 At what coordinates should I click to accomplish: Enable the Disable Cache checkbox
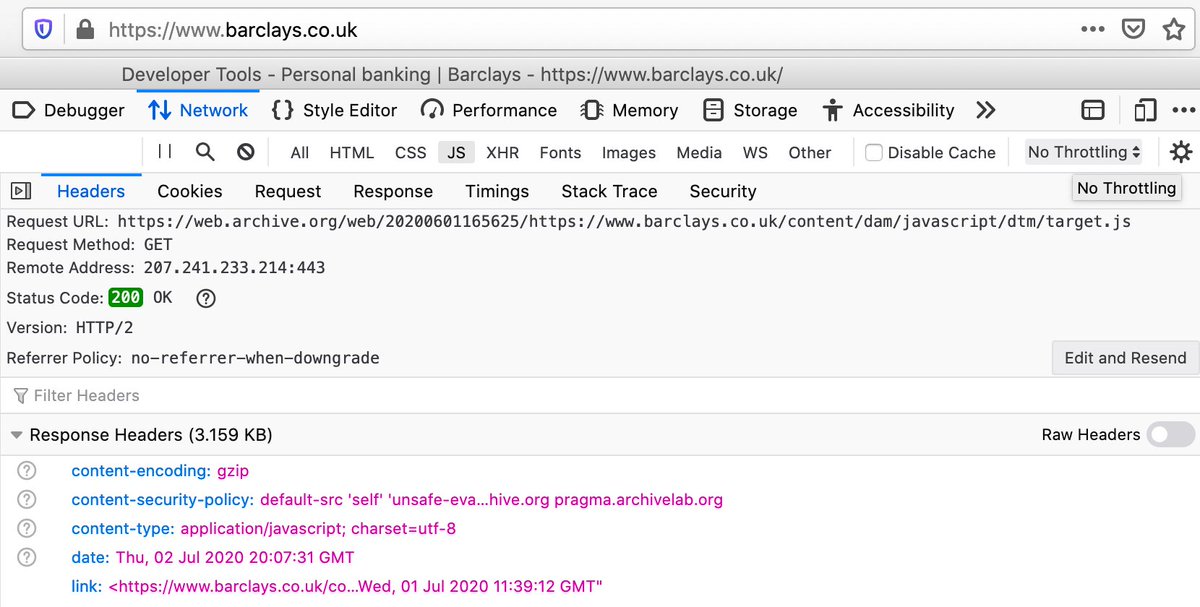pyautogui.click(x=874, y=153)
